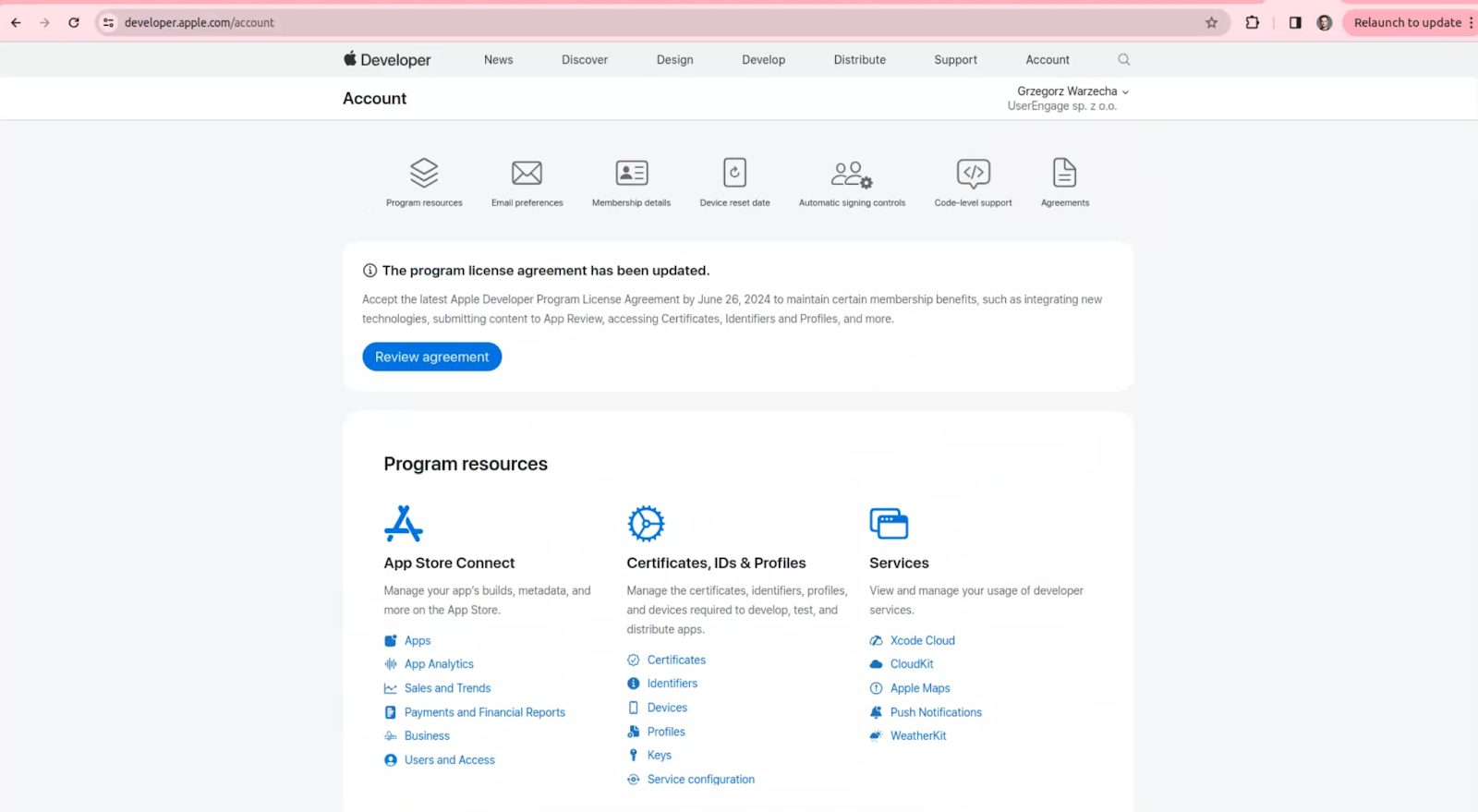Toggle the browser side panel icon
Image resolution: width=1478 pixels, height=812 pixels.
[1295, 22]
